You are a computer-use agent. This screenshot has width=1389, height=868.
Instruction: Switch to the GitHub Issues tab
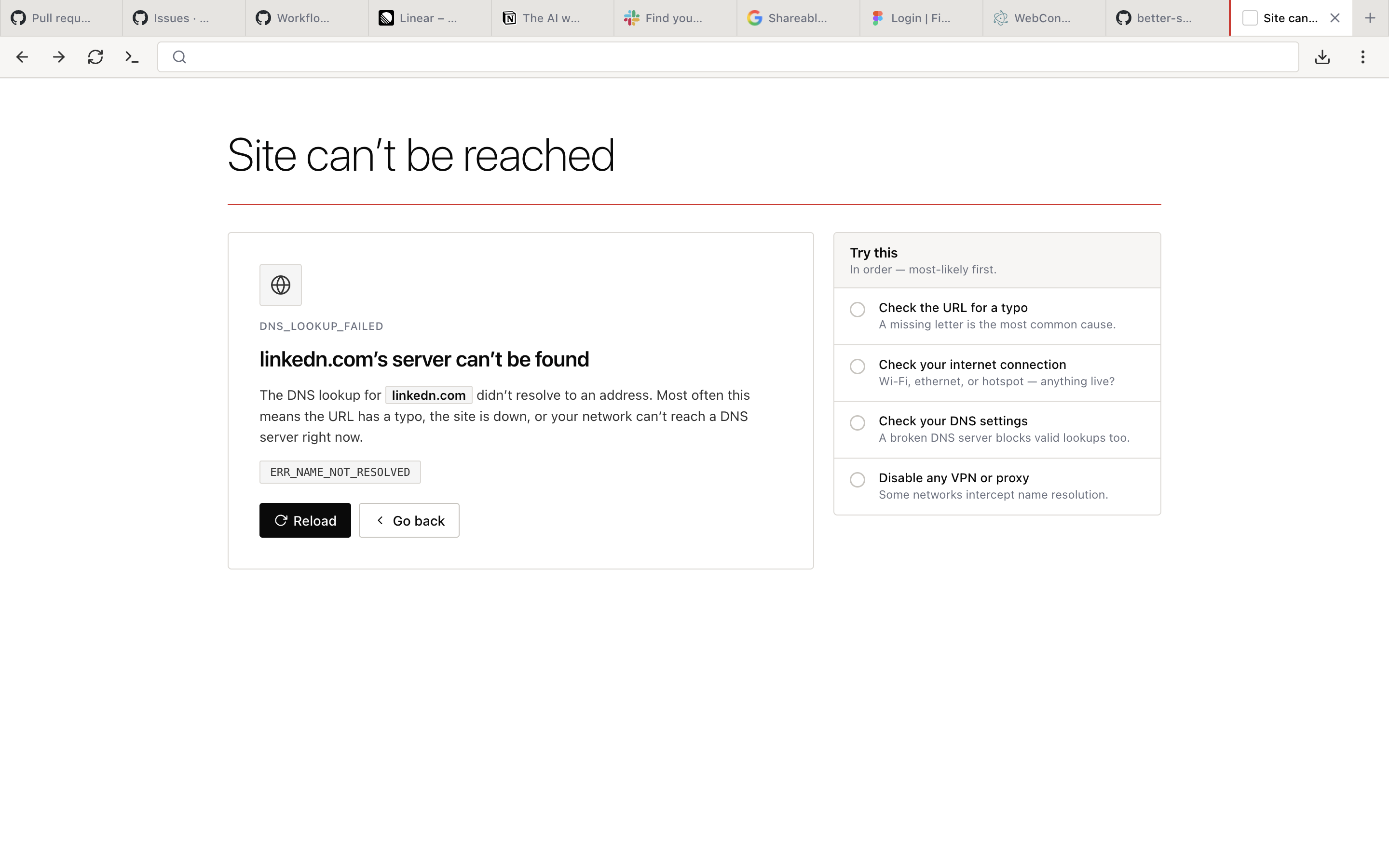184,18
